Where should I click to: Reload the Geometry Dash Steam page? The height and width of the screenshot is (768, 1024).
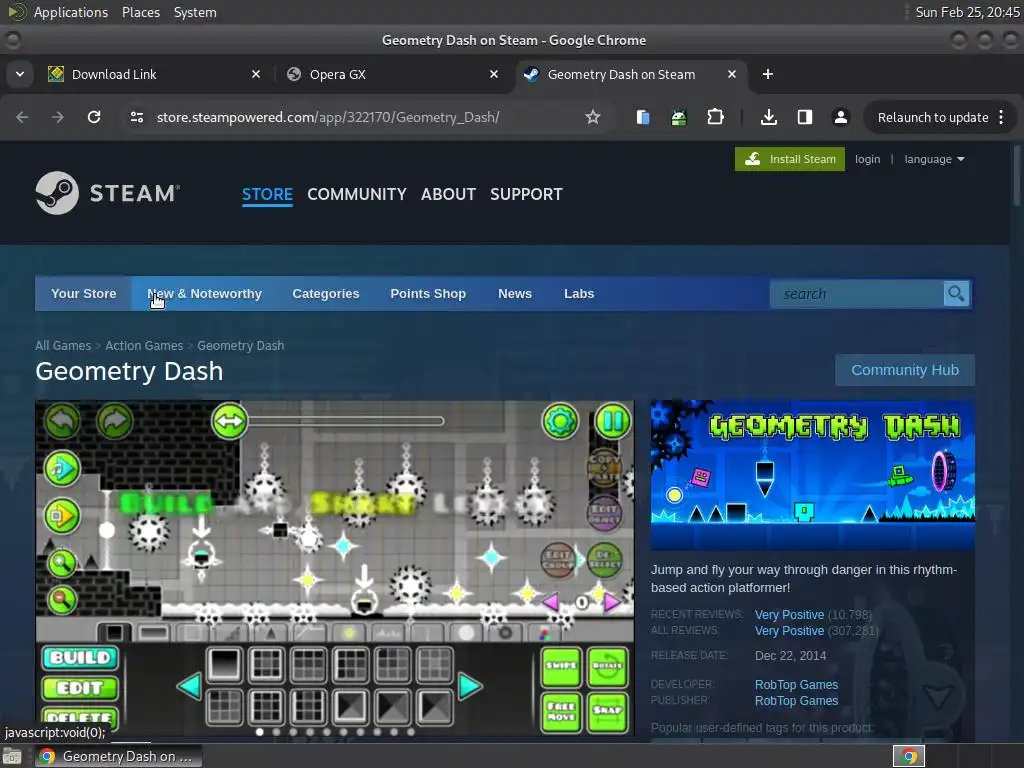click(94, 117)
